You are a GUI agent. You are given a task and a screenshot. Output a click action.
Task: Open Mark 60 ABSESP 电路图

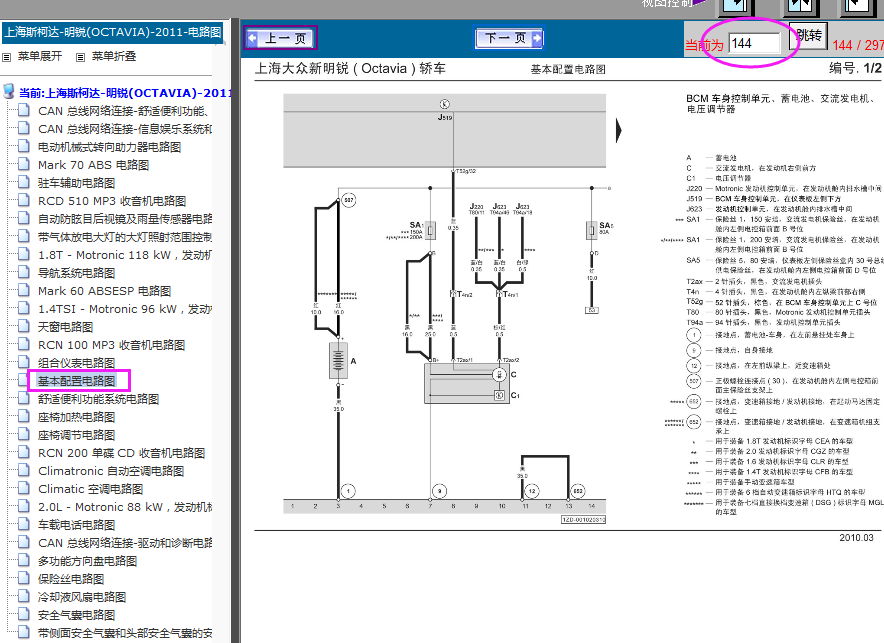click(104, 291)
